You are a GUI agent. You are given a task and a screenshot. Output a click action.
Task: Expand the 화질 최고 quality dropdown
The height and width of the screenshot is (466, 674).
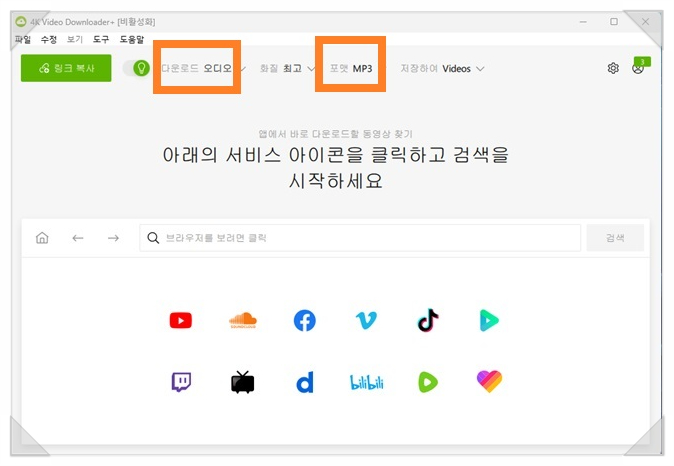click(x=287, y=68)
